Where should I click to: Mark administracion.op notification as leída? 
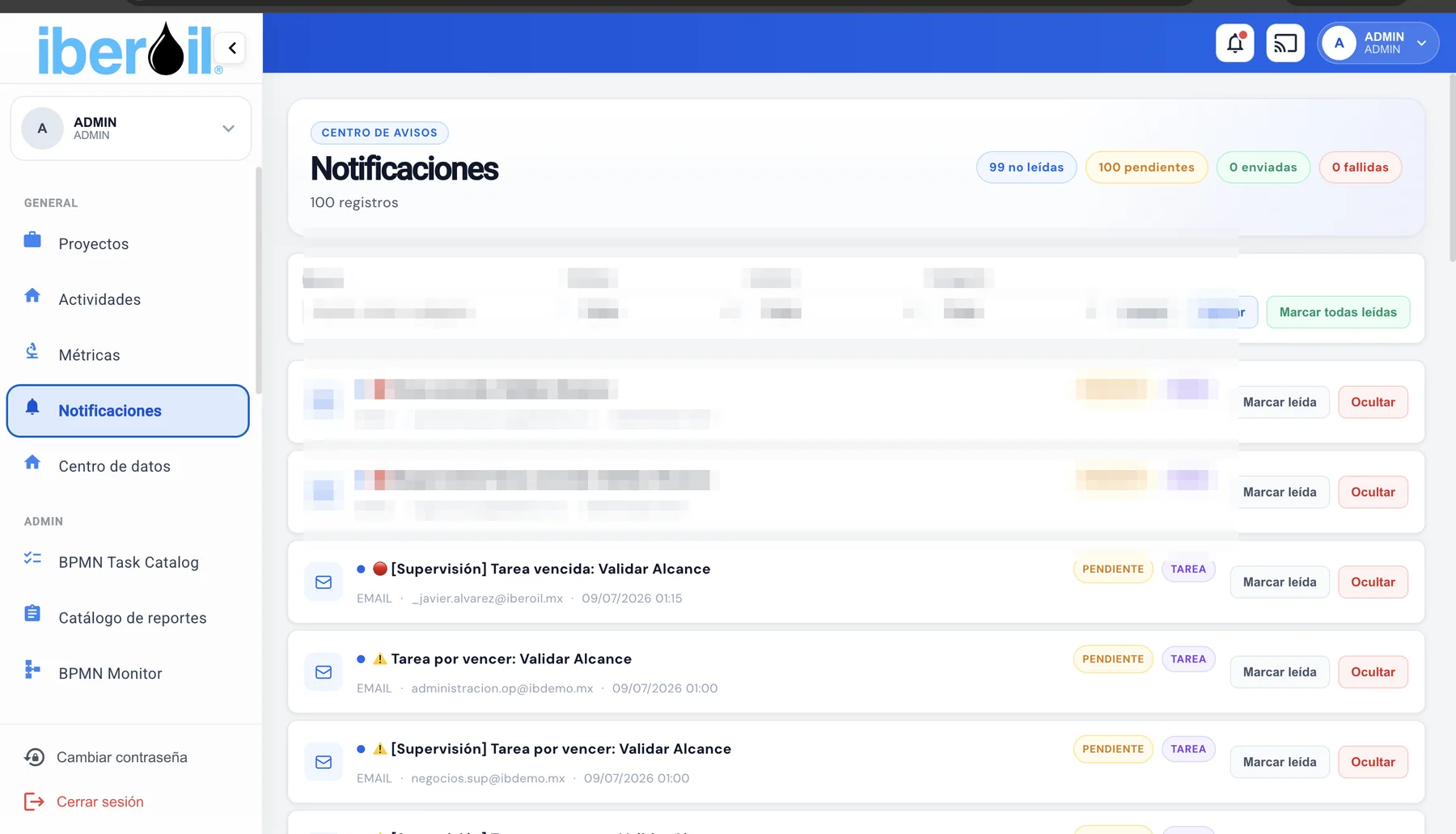1280,672
